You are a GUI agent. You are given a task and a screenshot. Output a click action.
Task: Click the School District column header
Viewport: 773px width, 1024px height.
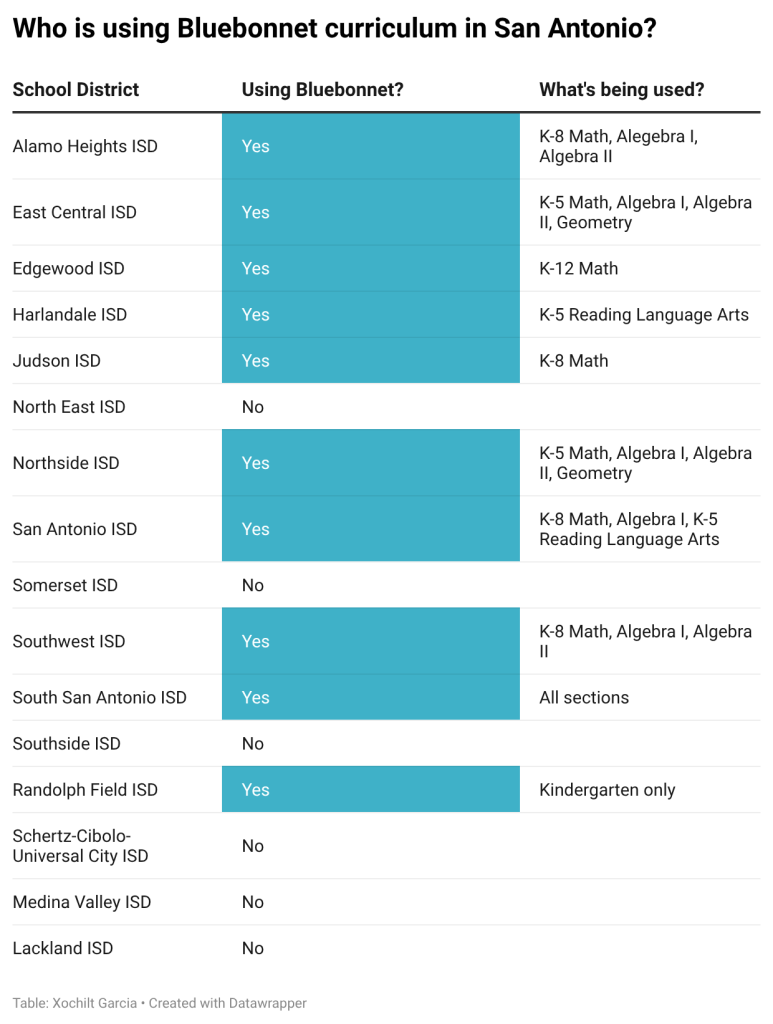pos(76,89)
